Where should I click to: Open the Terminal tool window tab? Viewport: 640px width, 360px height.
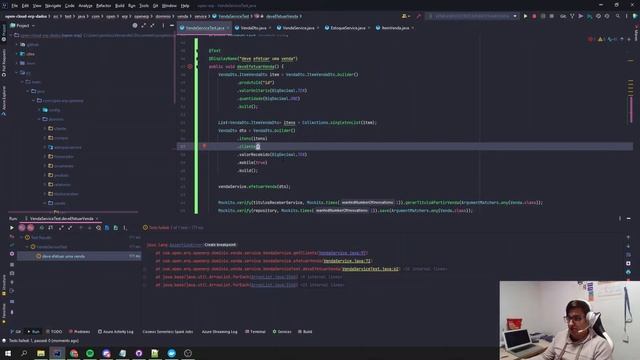click(x=255, y=331)
